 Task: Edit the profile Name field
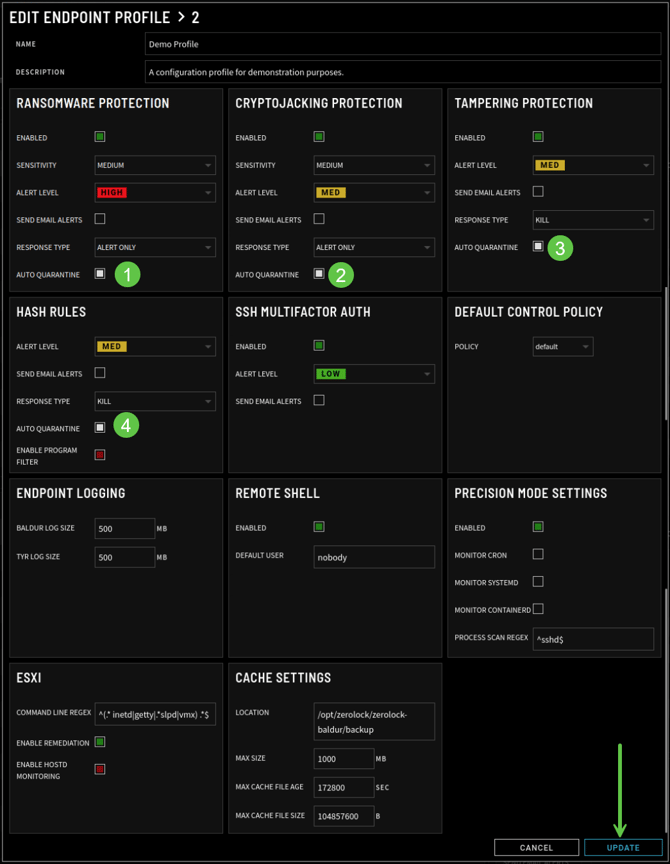coord(403,44)
